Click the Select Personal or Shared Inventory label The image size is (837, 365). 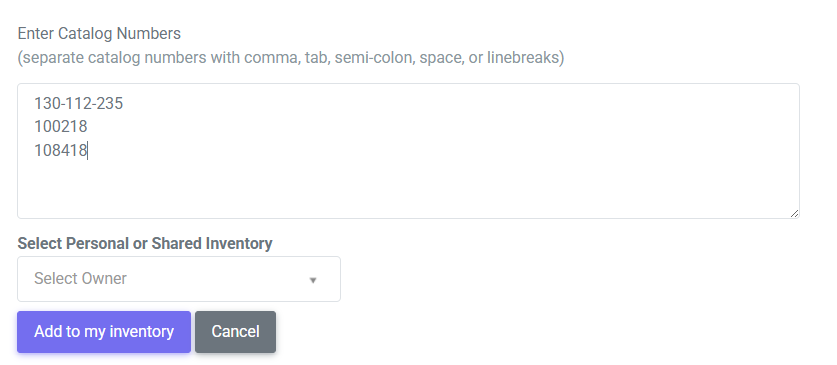(x=145, y=243)
